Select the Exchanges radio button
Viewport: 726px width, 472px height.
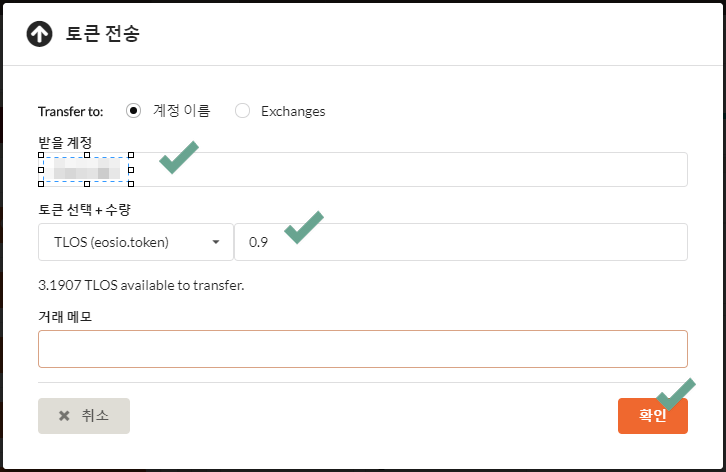tap(242, 111)
